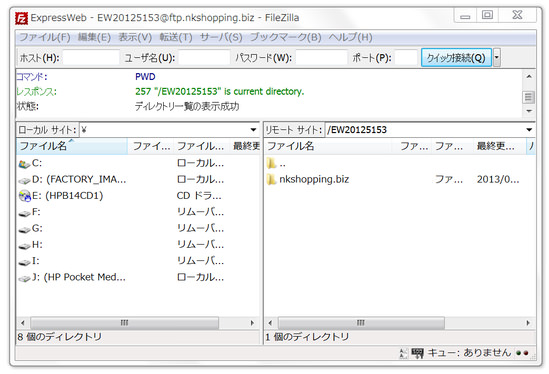This screenshot has height=374, width=549.
Task: Click the "キュー: ありません" status text
Action: click(x=469, y=353)
